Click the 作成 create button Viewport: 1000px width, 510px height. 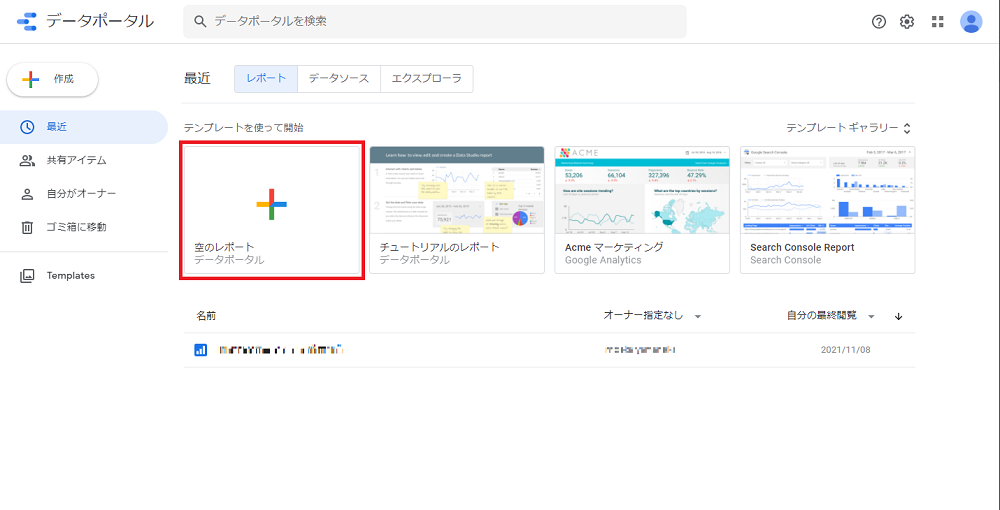coord(52,79)
